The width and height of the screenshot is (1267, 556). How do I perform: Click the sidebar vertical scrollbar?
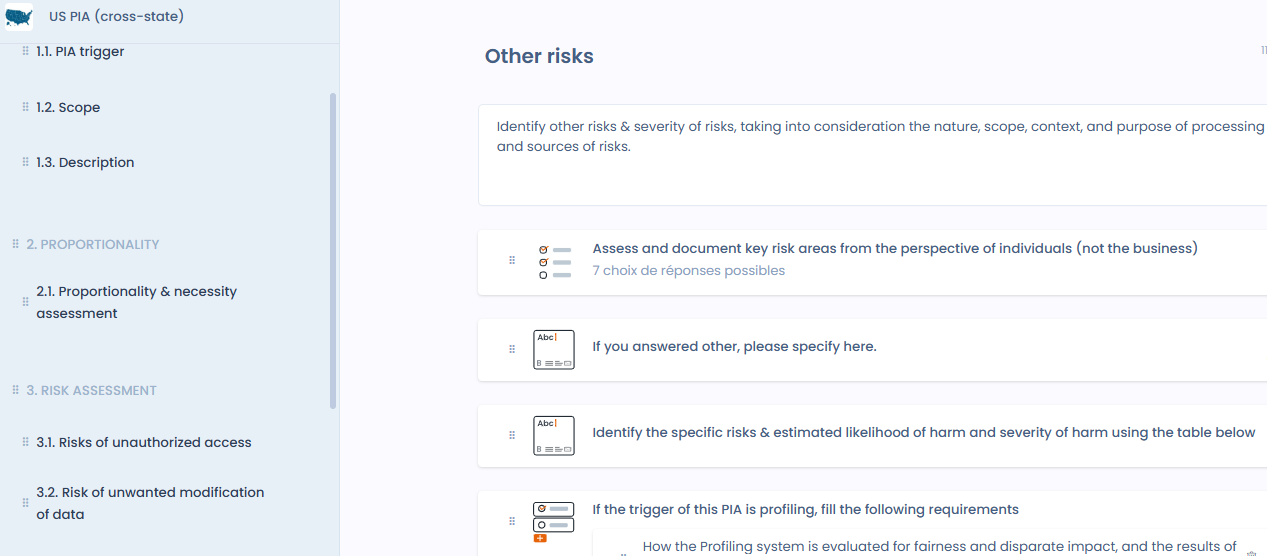click(333, 250)
